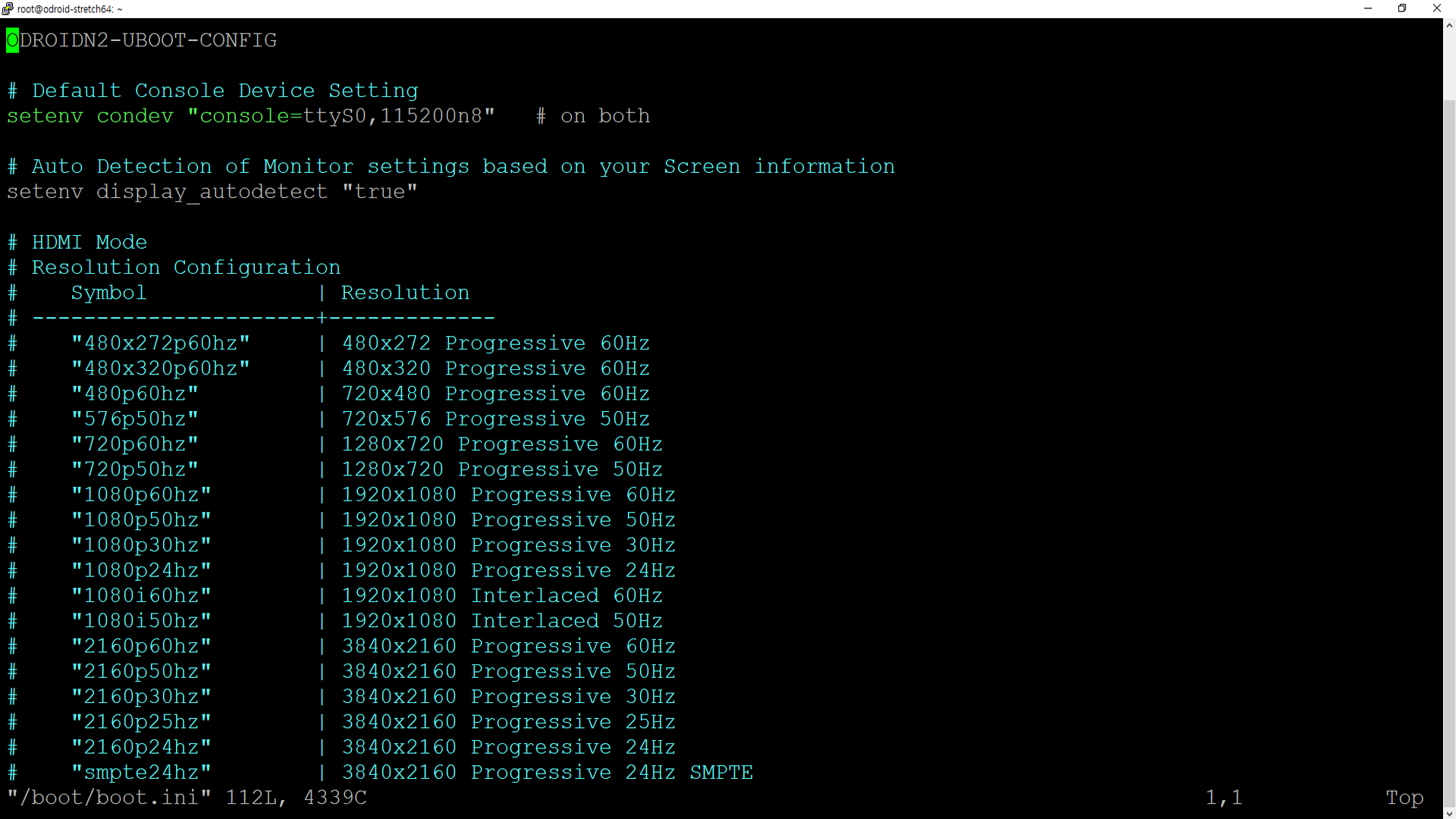1456x819 pixels.
Task: Click scrollbar up arrow
Action: pos(1449,25)
